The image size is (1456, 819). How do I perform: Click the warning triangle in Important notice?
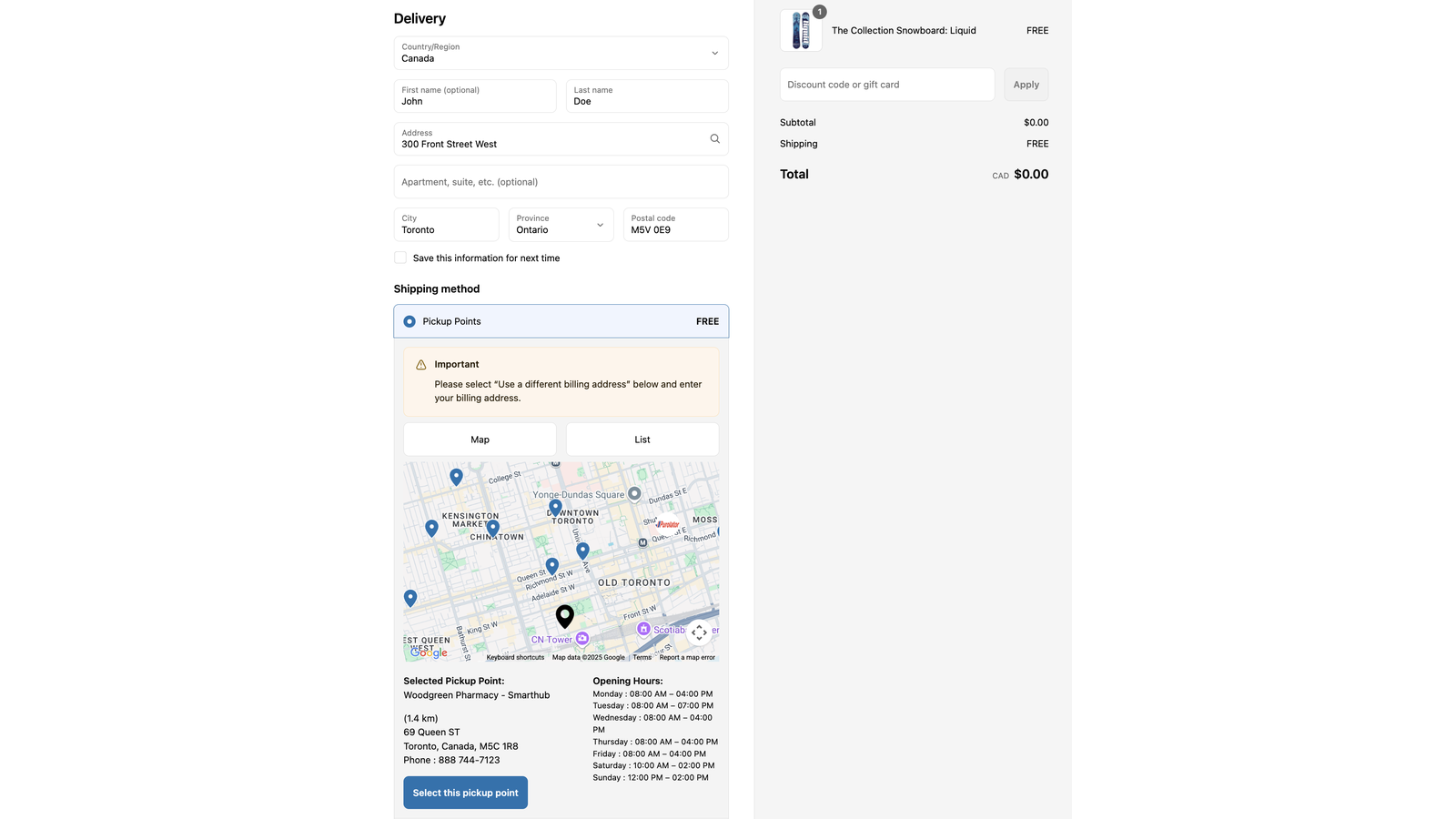420,363
